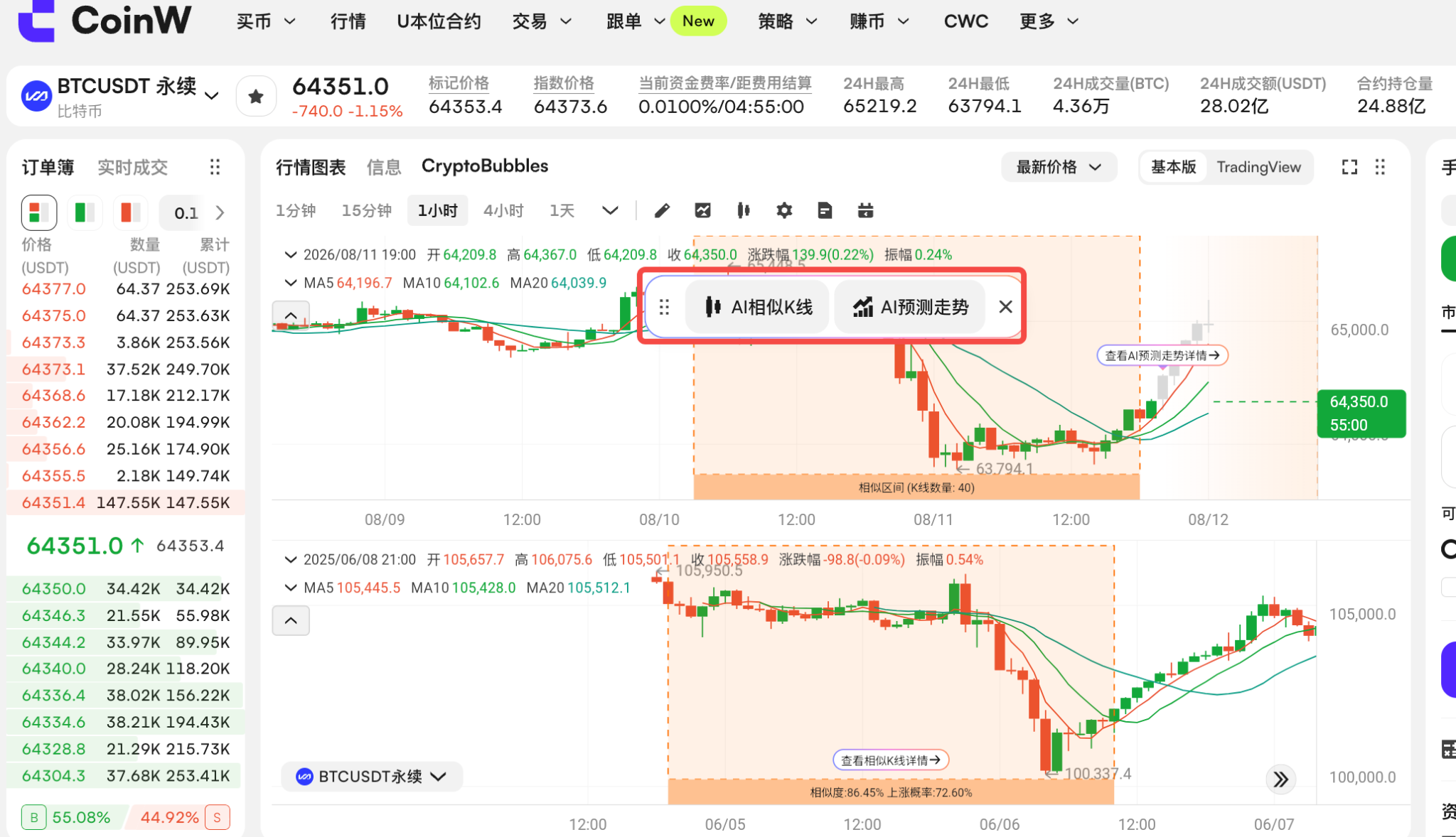1456x837 pixels.
Task: Show both bids and asks order book view
Action: pos(39,212)
